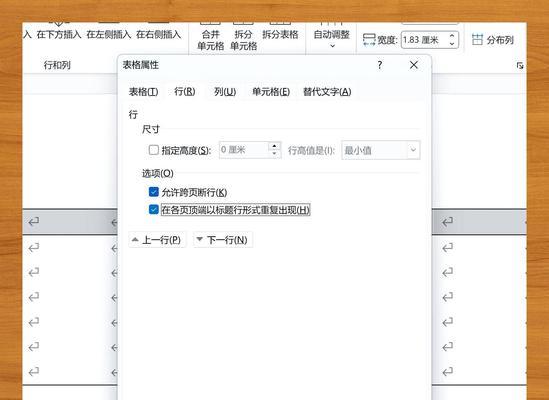Switch to the 表格(T) tab

144,92
